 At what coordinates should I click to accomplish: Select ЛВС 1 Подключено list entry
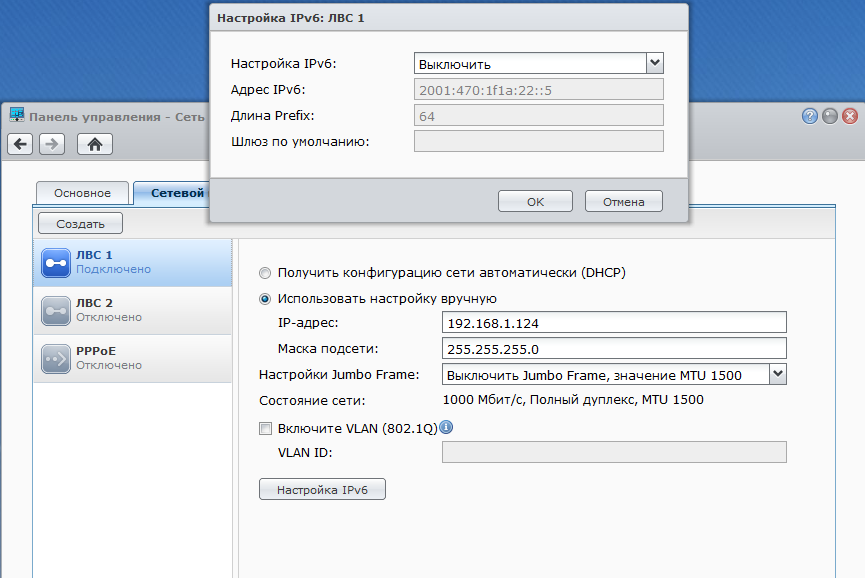132,263
